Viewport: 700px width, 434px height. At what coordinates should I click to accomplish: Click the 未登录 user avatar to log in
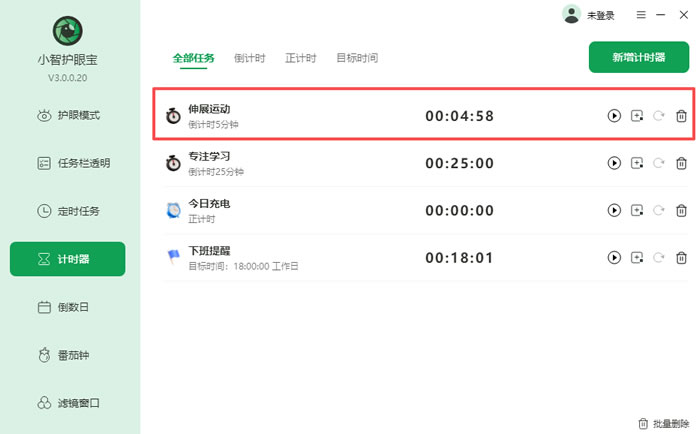coord(572,14)
